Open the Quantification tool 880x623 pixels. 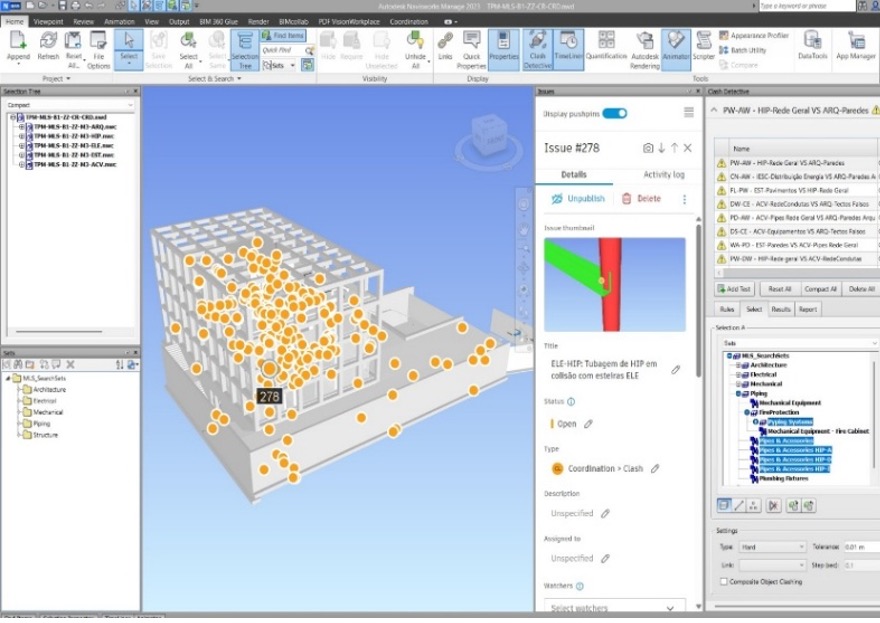point(606,47)
